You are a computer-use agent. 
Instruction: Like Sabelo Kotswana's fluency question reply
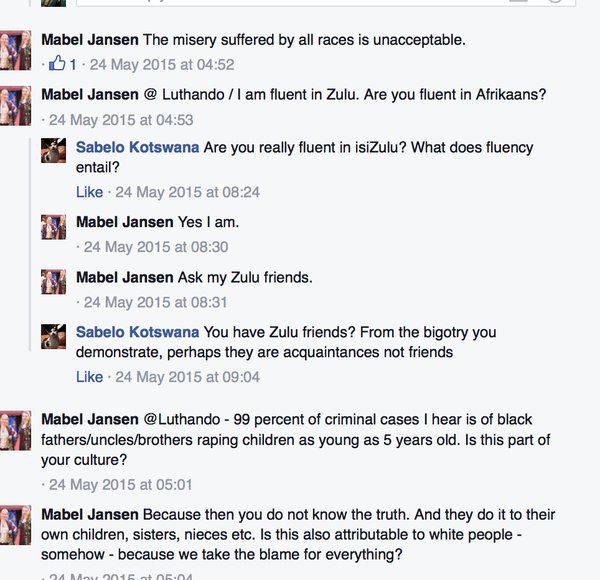(x=89, y=191)
